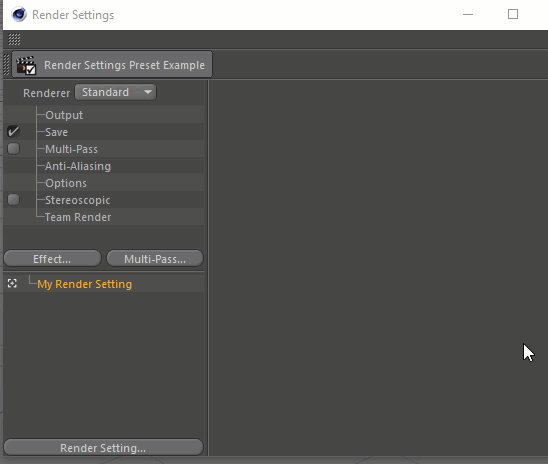This screenshot has height=464, width=548.
Task: Enable the Stereoscopic checkbox
Action: coord(14,200)
